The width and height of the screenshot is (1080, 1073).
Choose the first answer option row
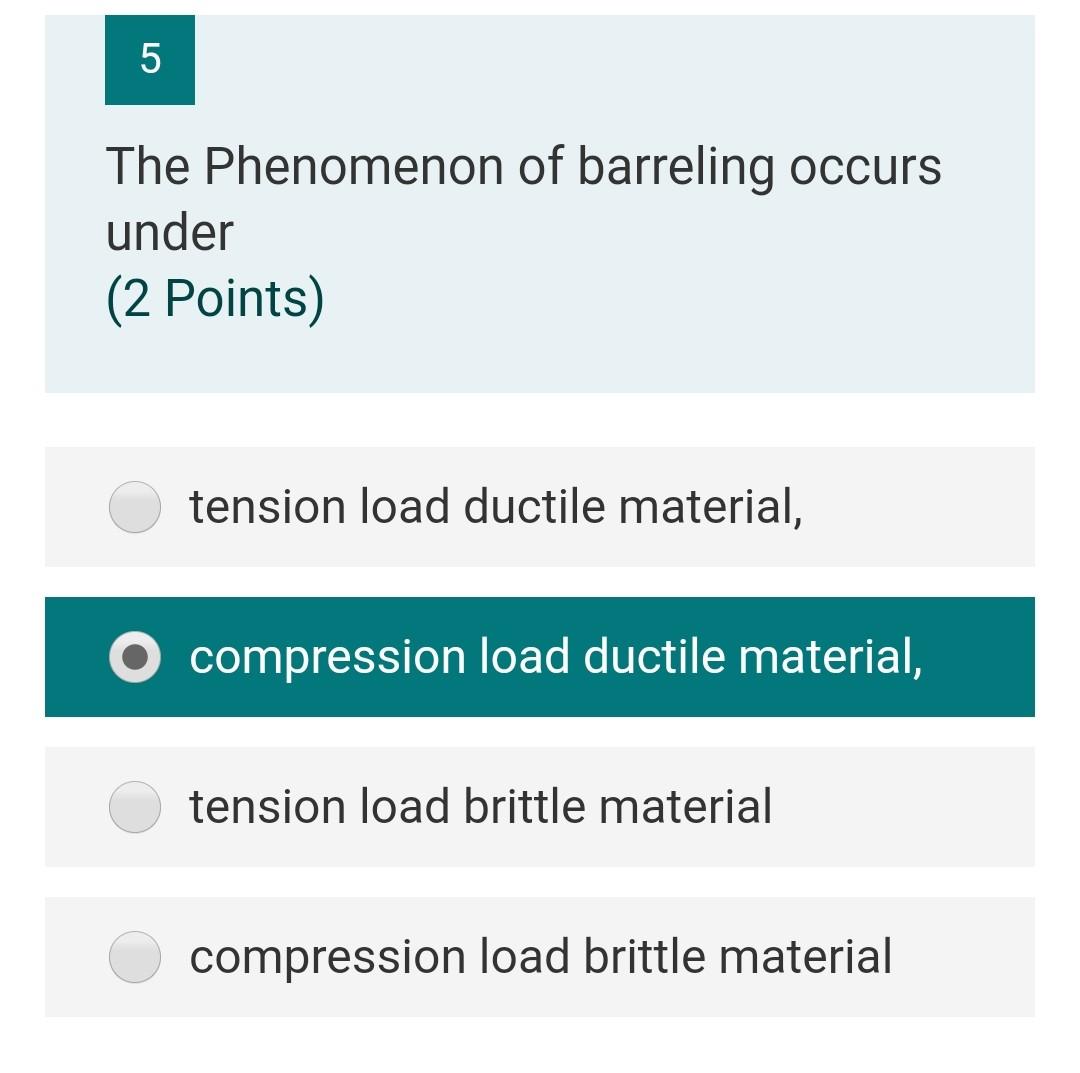(540, 507)
